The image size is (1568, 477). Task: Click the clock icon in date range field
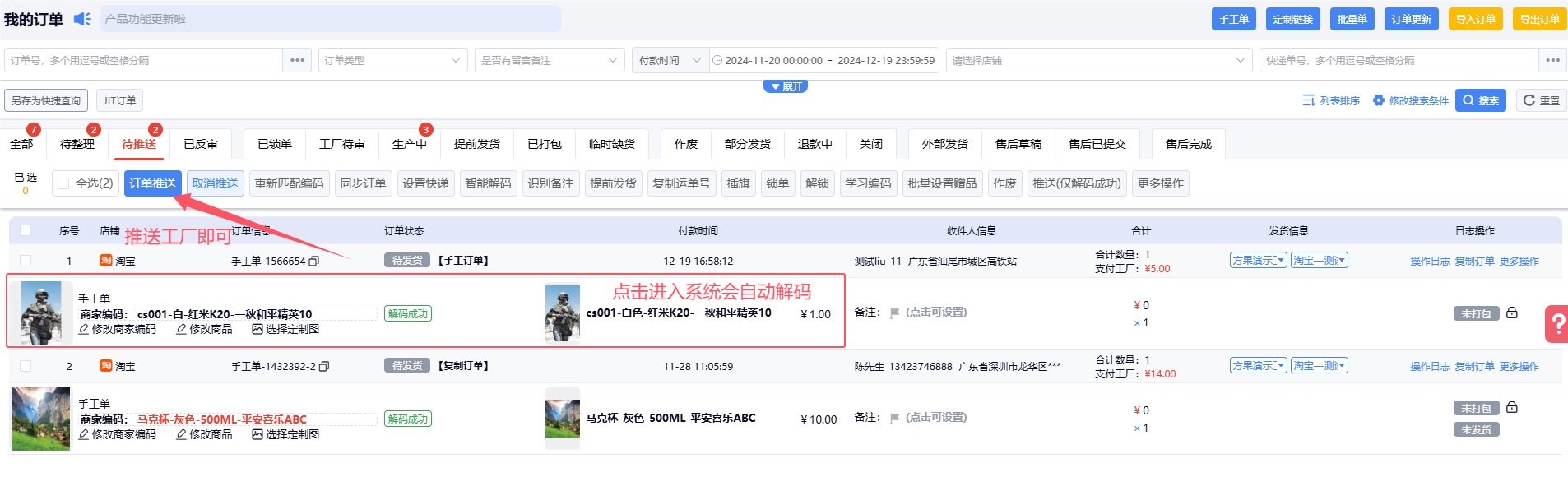[x=717, y=60]
